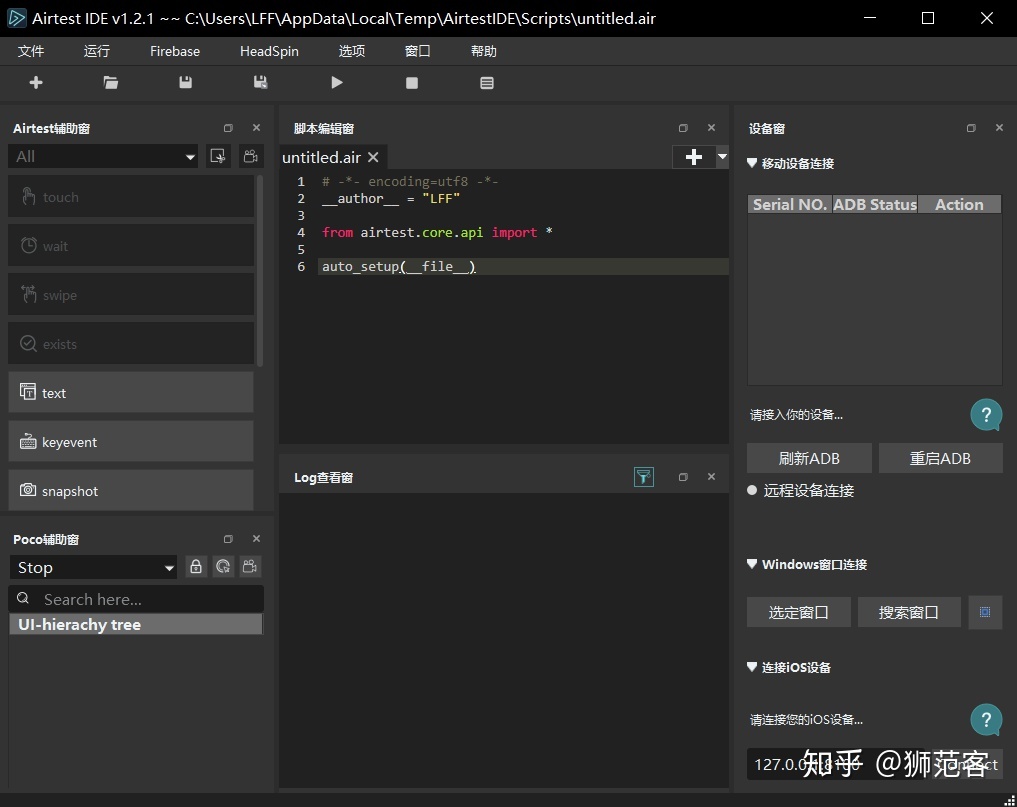
Task: Click the 搜索窗口 button
Action: [x=909, y=612]
